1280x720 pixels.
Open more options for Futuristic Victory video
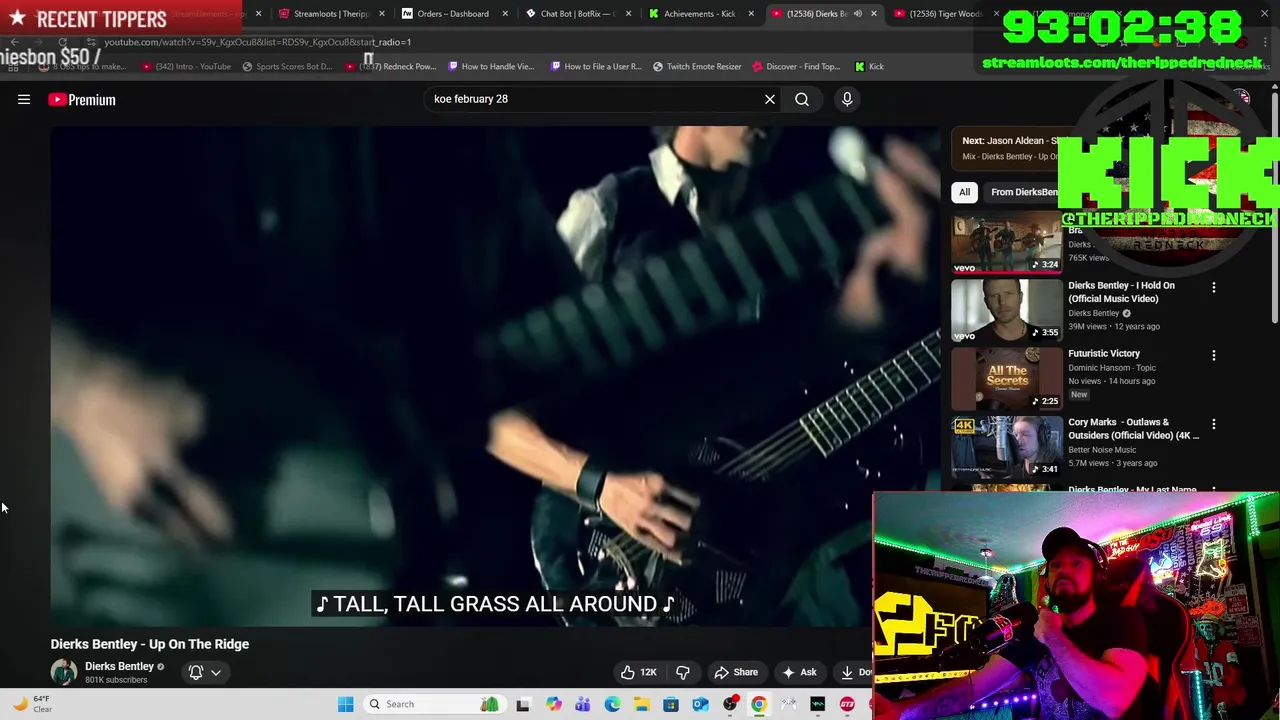click(x=1214, y=355)
